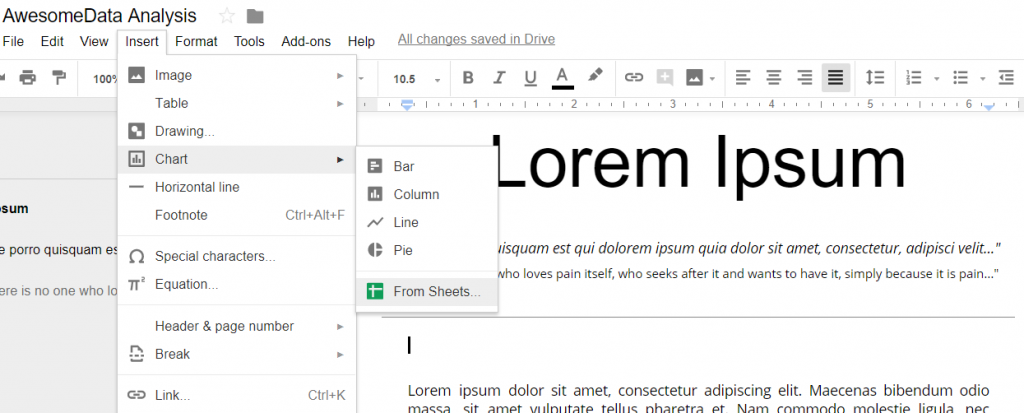Open Special characters... dialog
Image resolution: width=1024 pixels, height=413 pixels.
[x=237, y=257]
